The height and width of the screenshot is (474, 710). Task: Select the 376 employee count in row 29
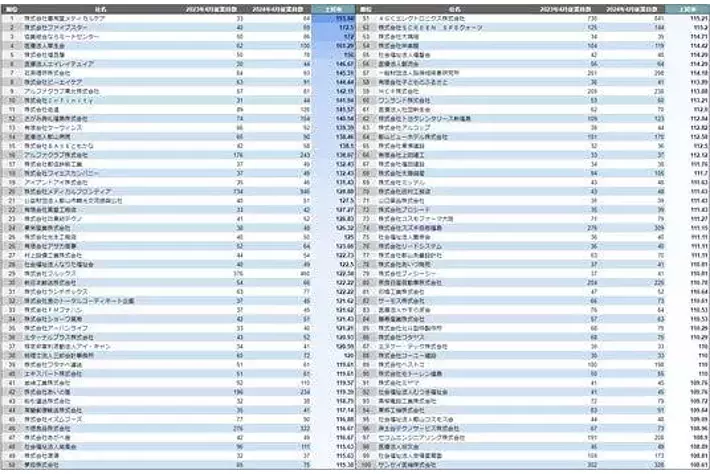[238, 273]
